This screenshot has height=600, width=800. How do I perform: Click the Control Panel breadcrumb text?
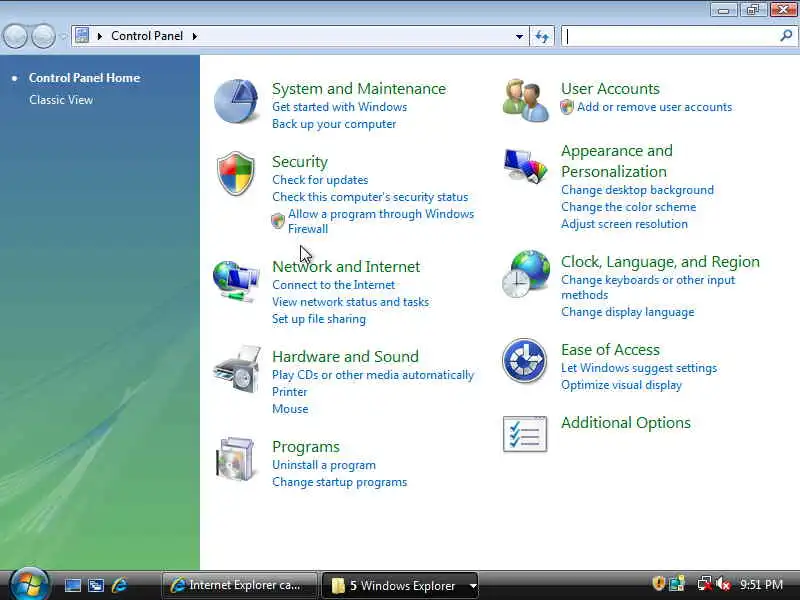click(x=147, y=36)
